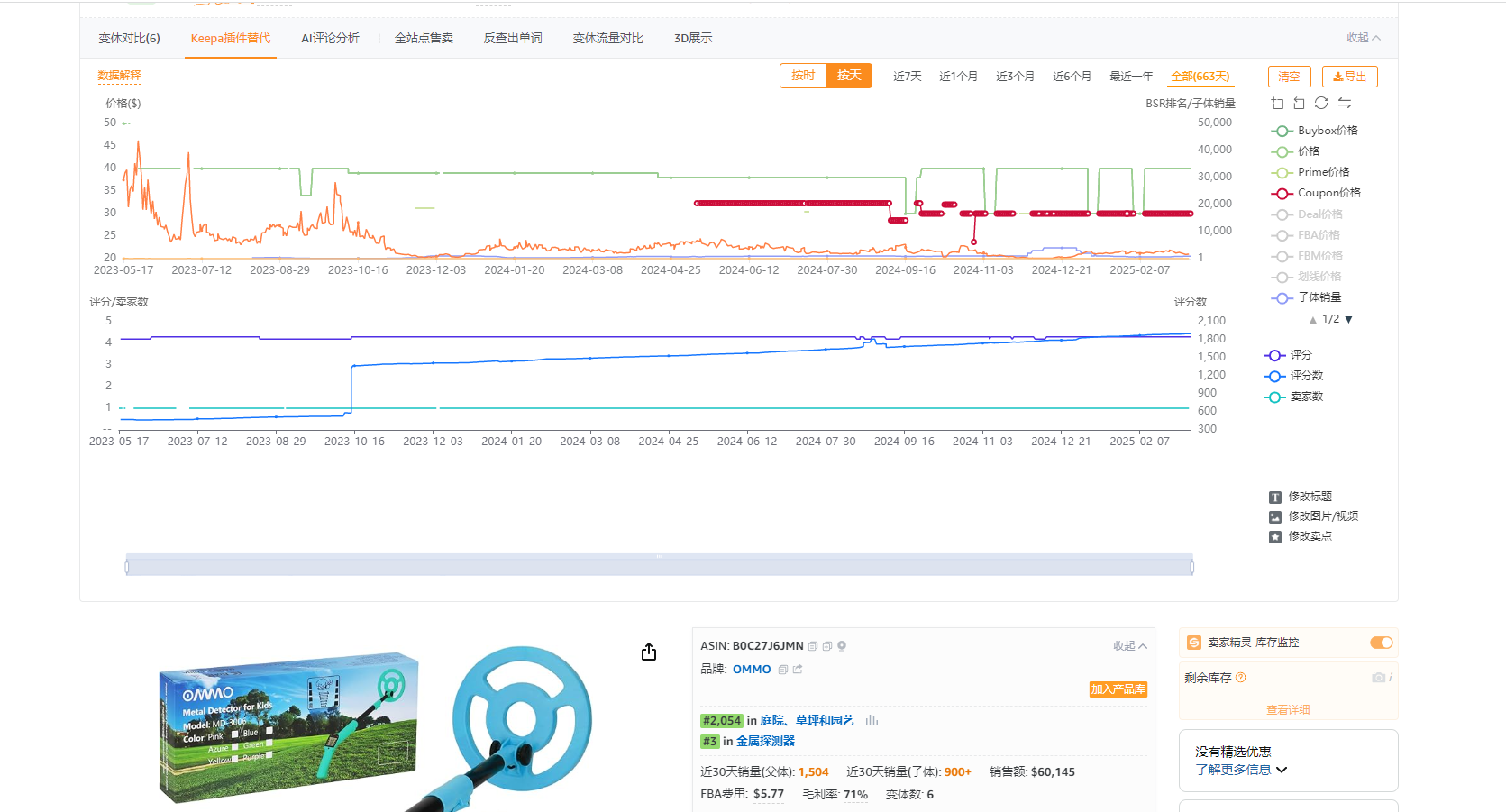The image size is (1506, 812).
Task: Click the refresh/restore chart icon
Action: (x=1321, y=104)
